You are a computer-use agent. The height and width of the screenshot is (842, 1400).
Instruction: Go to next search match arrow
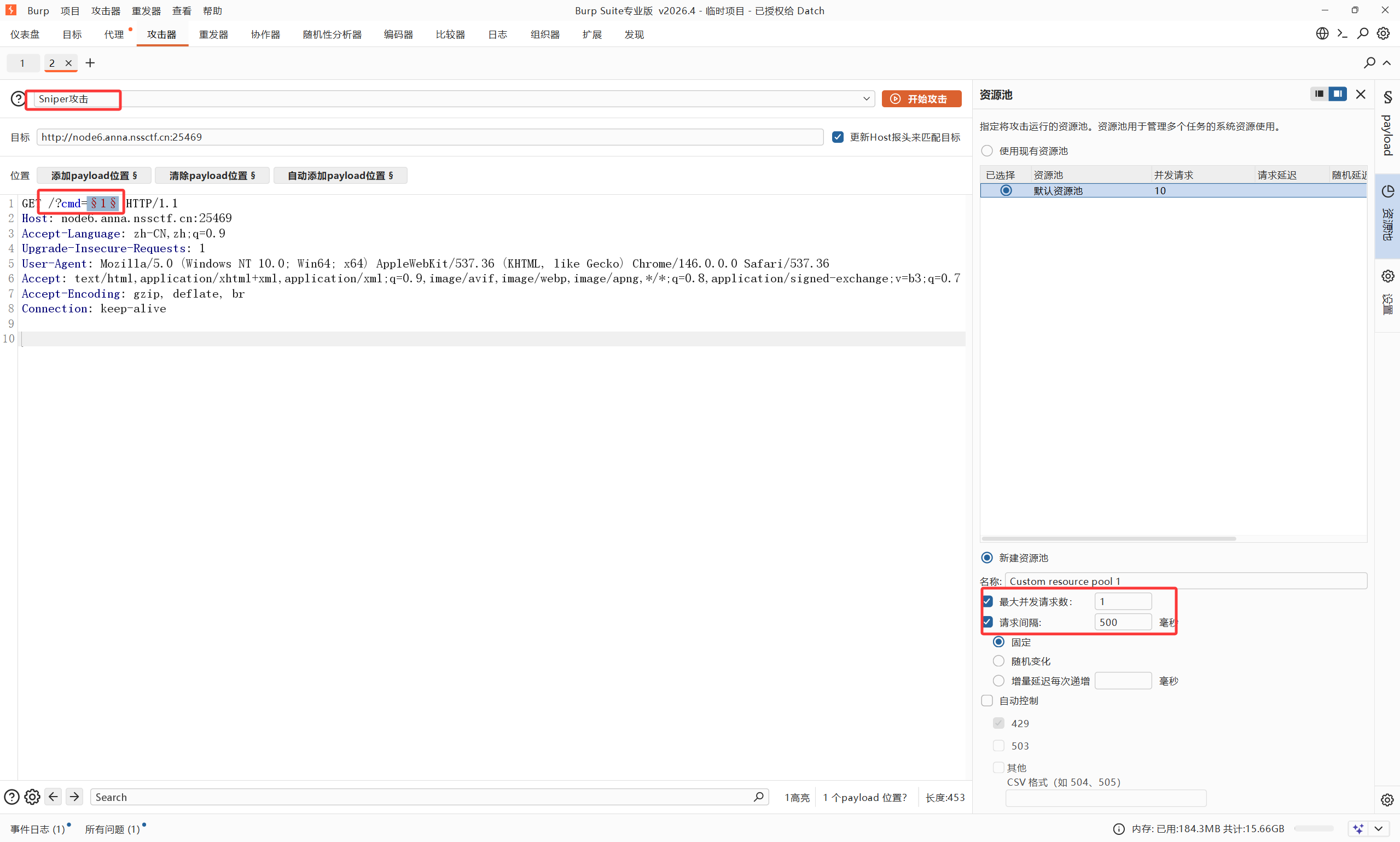[74, 797]
